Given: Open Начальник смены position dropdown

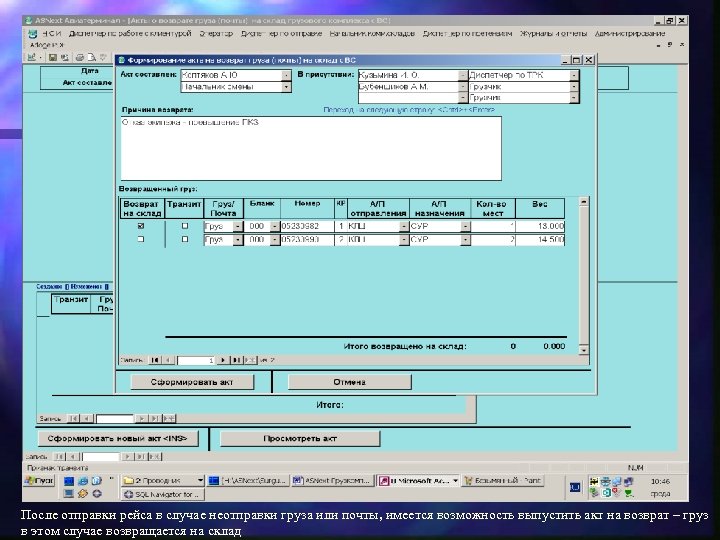Looking at the screenshot, I should point(286,87).
